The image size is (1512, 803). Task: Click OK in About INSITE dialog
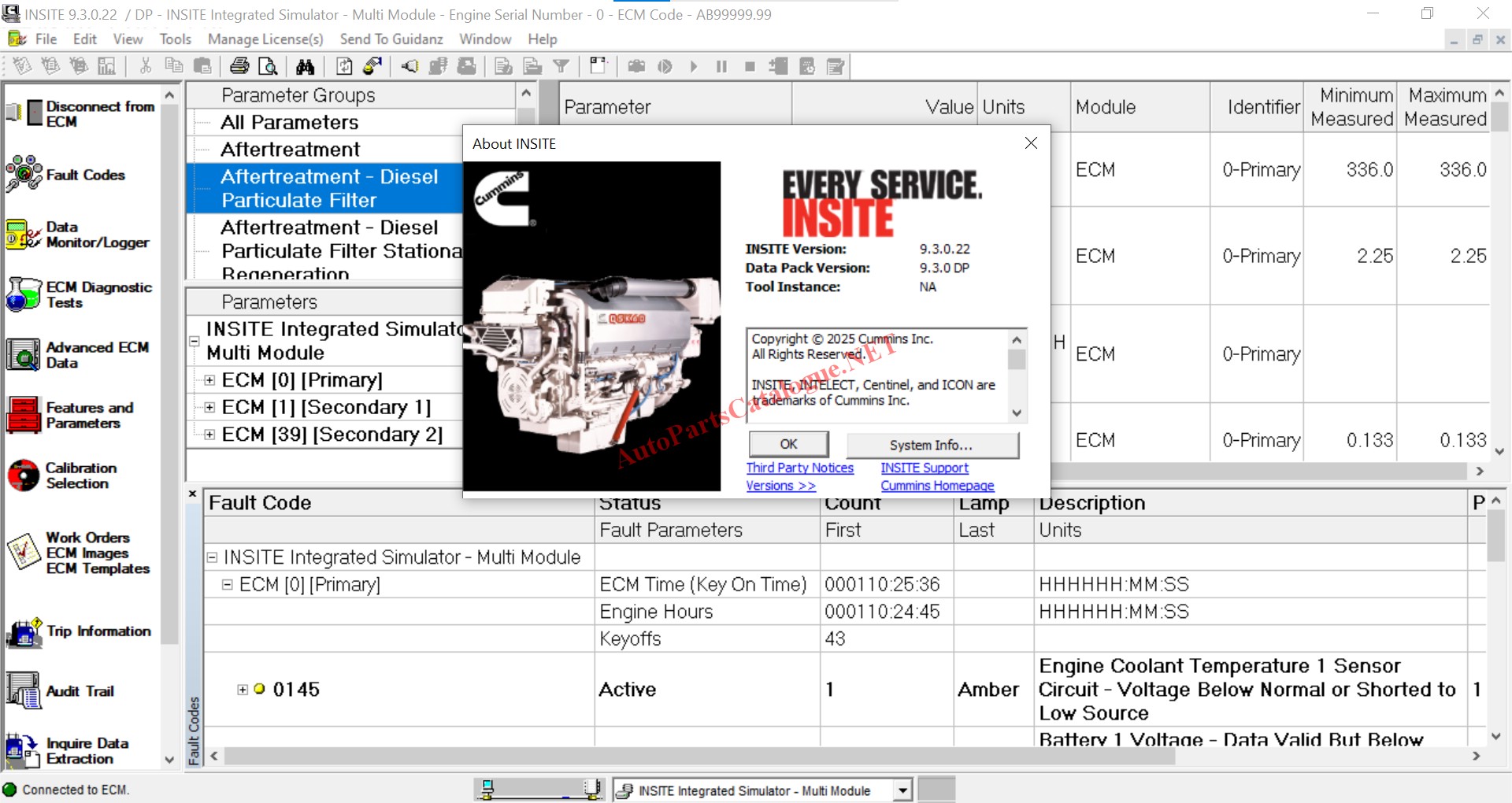(788, 444)
